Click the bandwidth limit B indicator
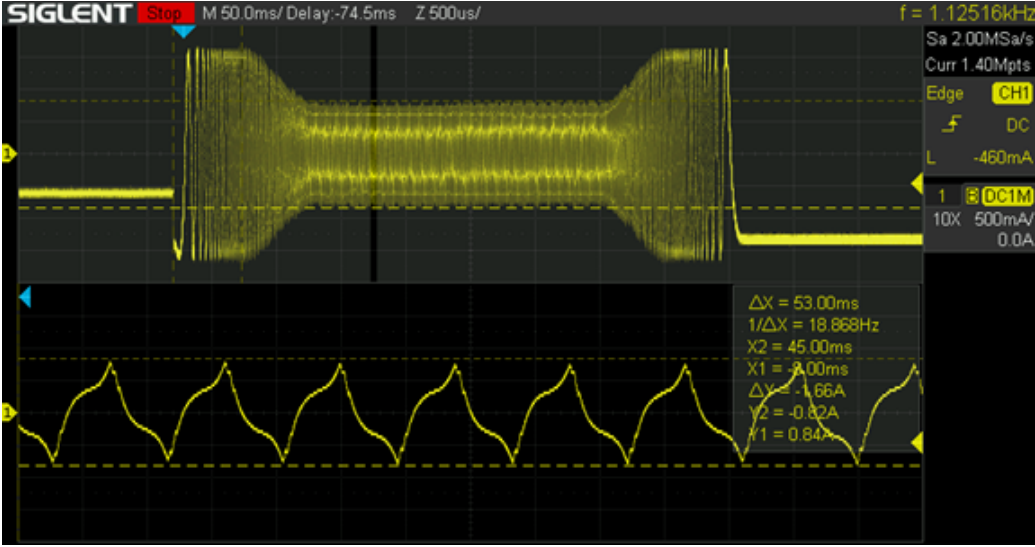Viewport: 1035px width, 547px height. (x=970, y=196)
